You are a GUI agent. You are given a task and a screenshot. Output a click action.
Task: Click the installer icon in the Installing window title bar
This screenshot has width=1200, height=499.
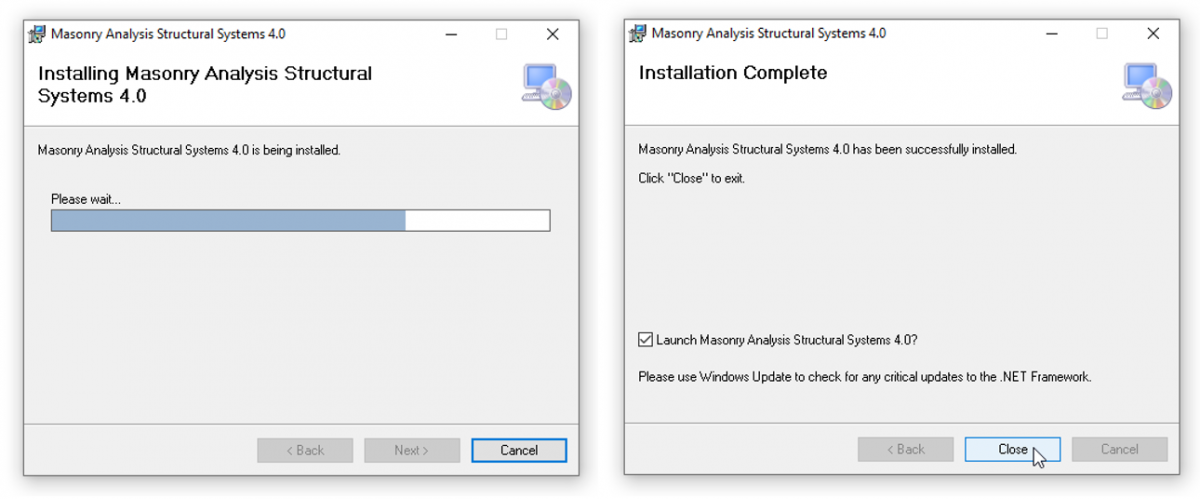pos(37,33)
